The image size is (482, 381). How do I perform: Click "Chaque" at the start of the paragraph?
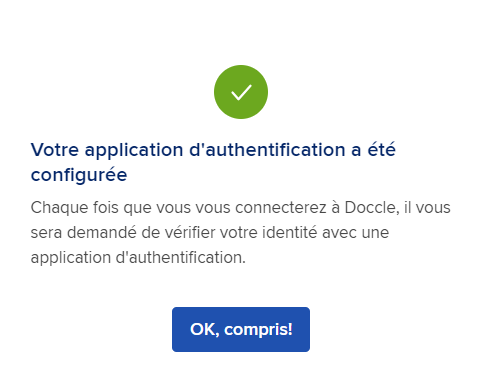60,208
